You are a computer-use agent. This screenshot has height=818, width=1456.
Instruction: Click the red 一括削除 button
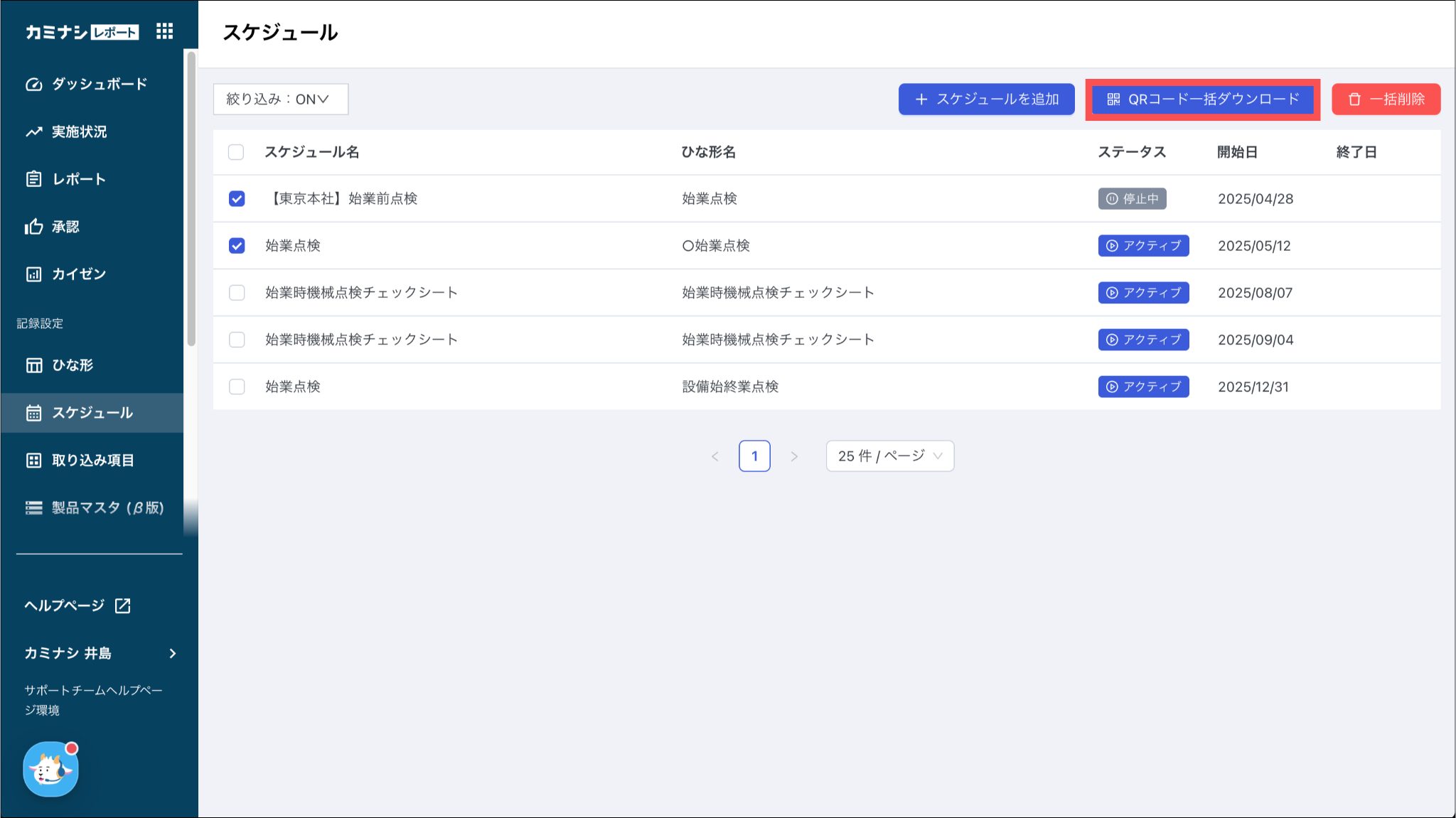(x=1386, y=99)
